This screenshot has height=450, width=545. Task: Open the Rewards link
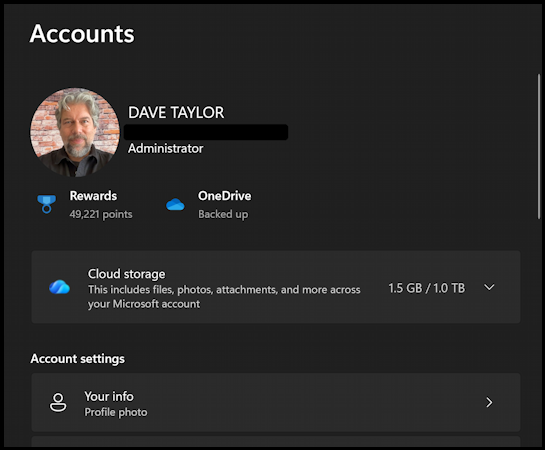[x=93, y=196]
